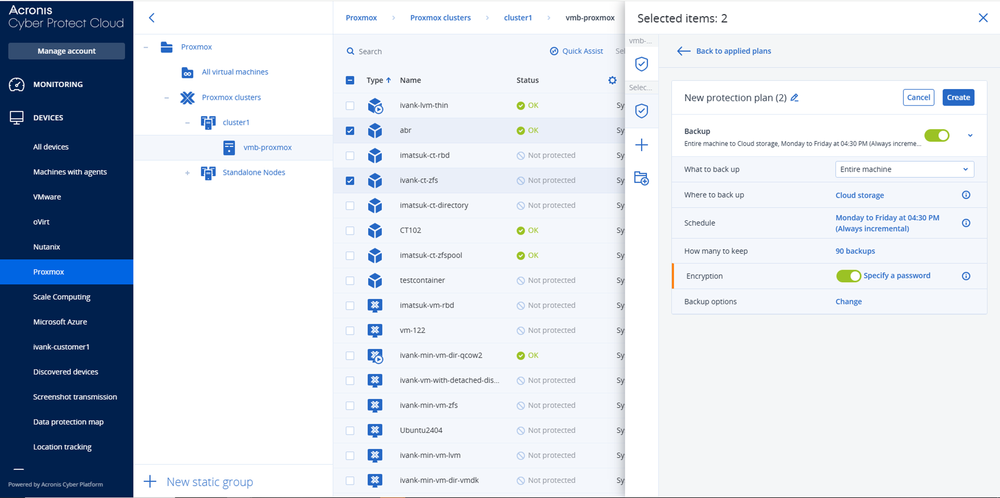Image resolution: width=1000 pixels, height=498 pixels.
Task: Check the ivank-lvm-thin row checkbox
Action: click(349, 105)
